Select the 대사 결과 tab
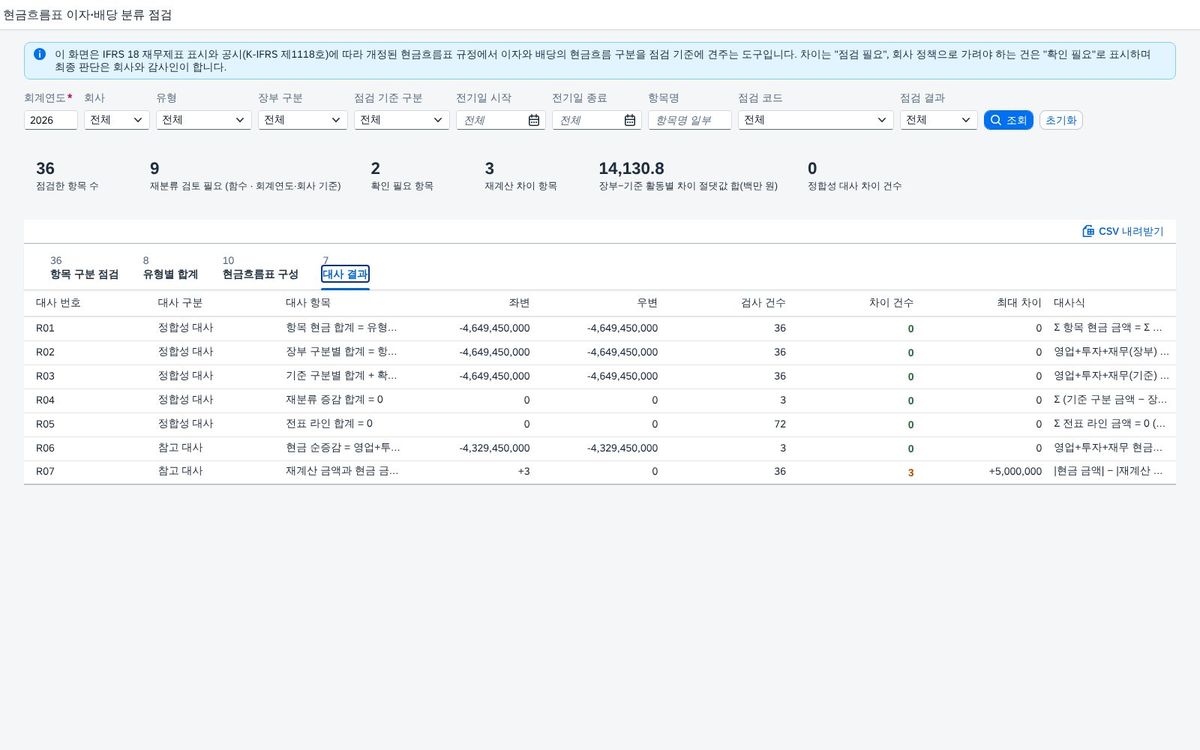Image resolution: width=1200 pixels, height=750 pixels. 345,274
